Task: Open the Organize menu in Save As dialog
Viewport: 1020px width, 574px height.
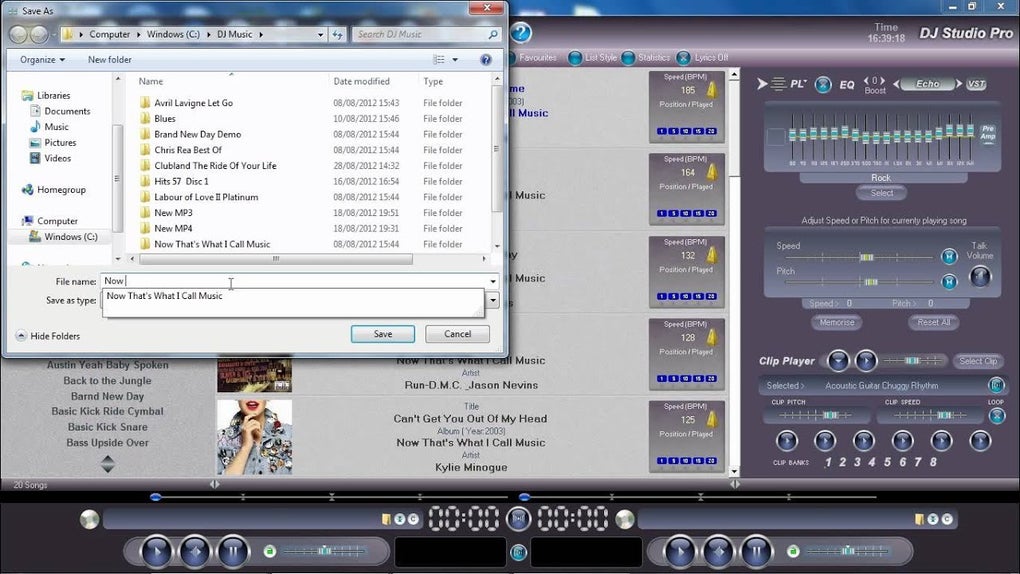Action: pyautogui.click(x=42, y=59)
